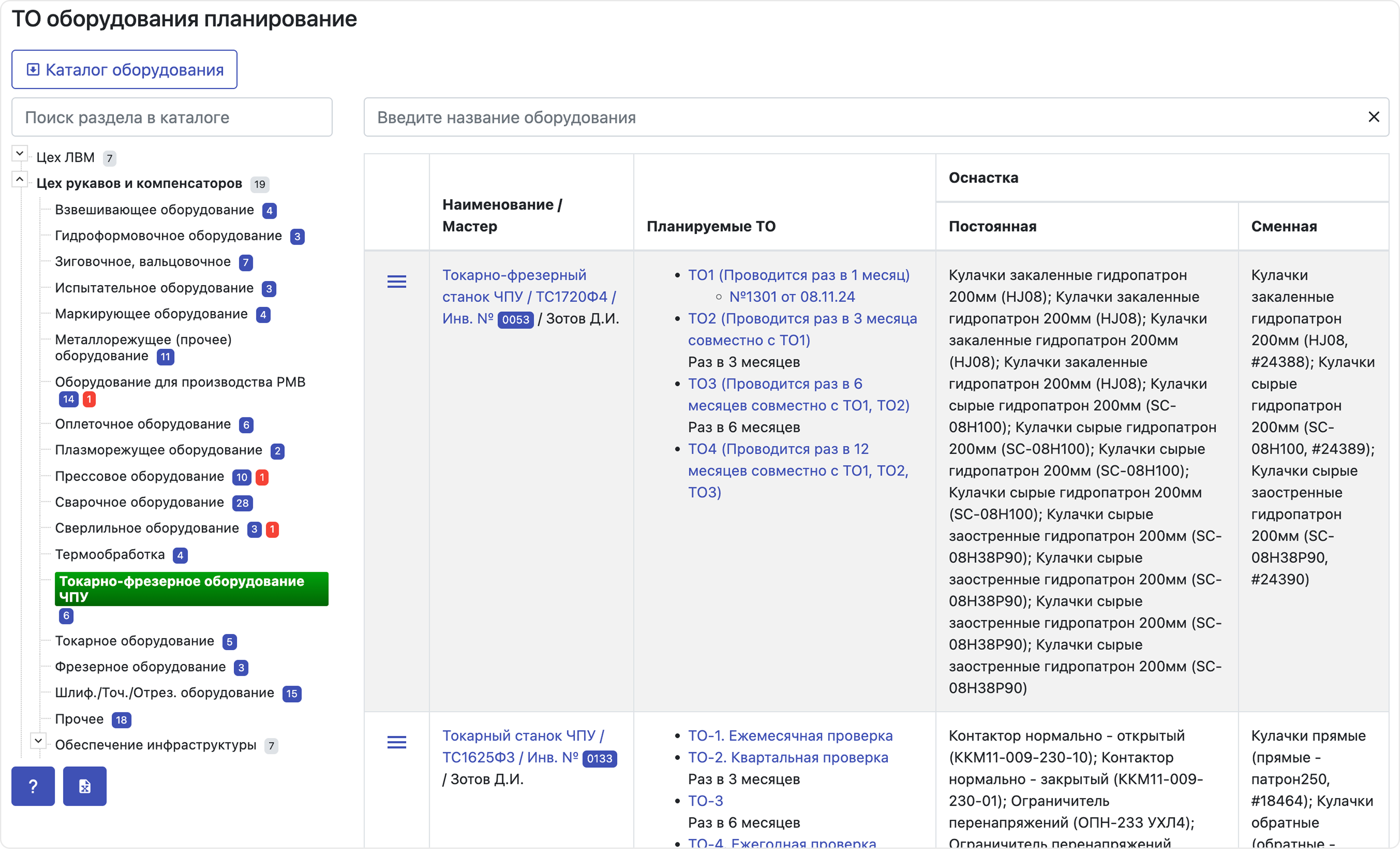Click the red badge next to Прессовое оборудование
Screen dimensions: 1400x849
[262, 477]
